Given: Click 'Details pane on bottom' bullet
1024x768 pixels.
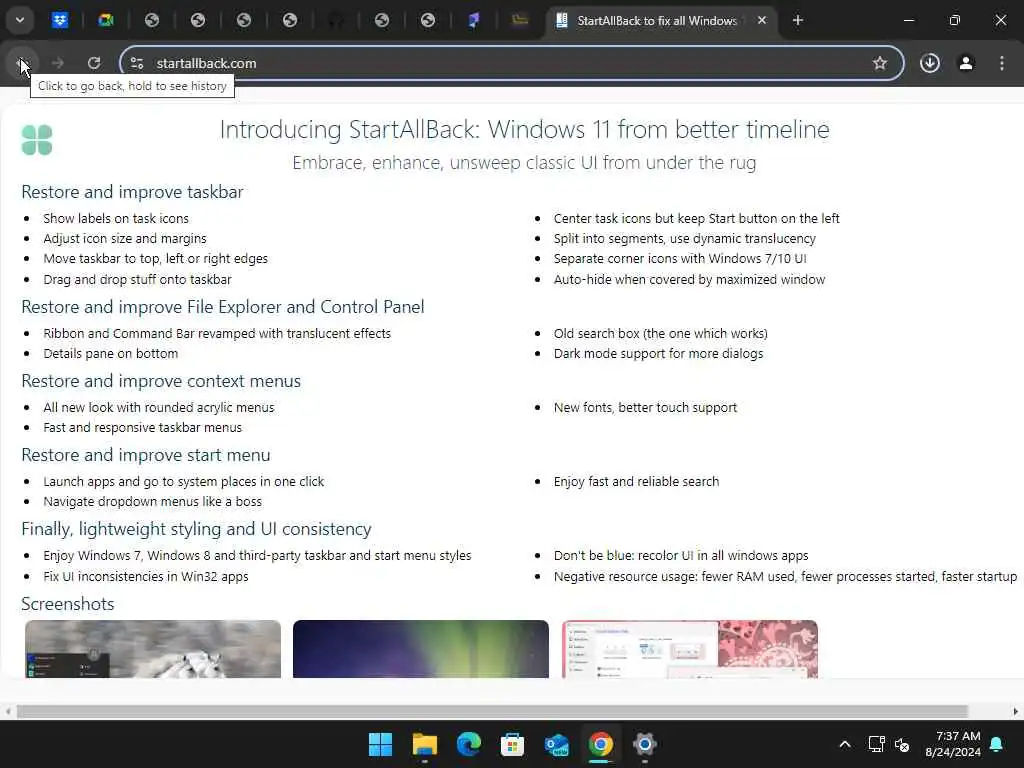Looking at the screenshot, I should tap(110, 353).
